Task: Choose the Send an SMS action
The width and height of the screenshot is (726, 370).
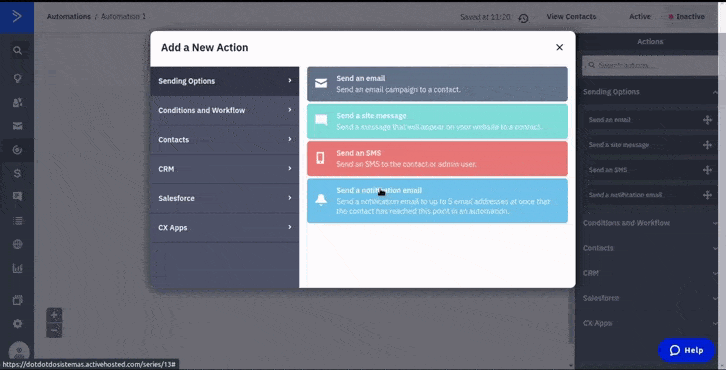Action: click(437, 158)
